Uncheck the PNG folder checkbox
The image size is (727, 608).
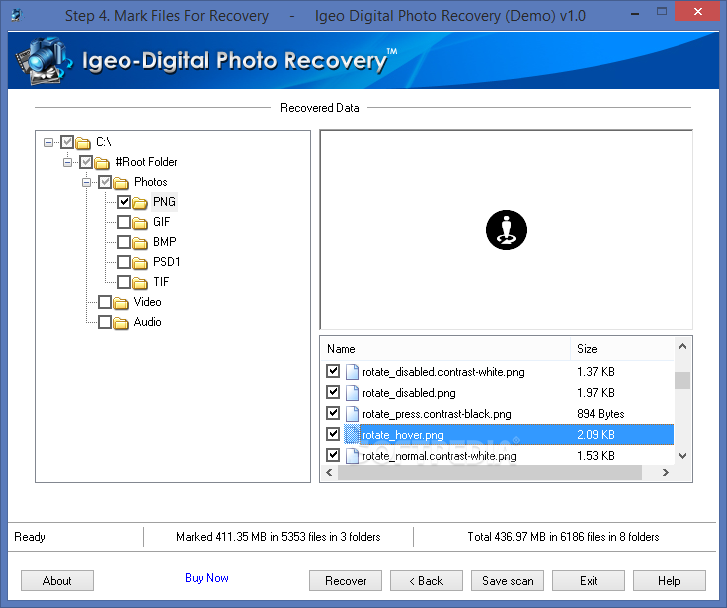coord(124,202)
